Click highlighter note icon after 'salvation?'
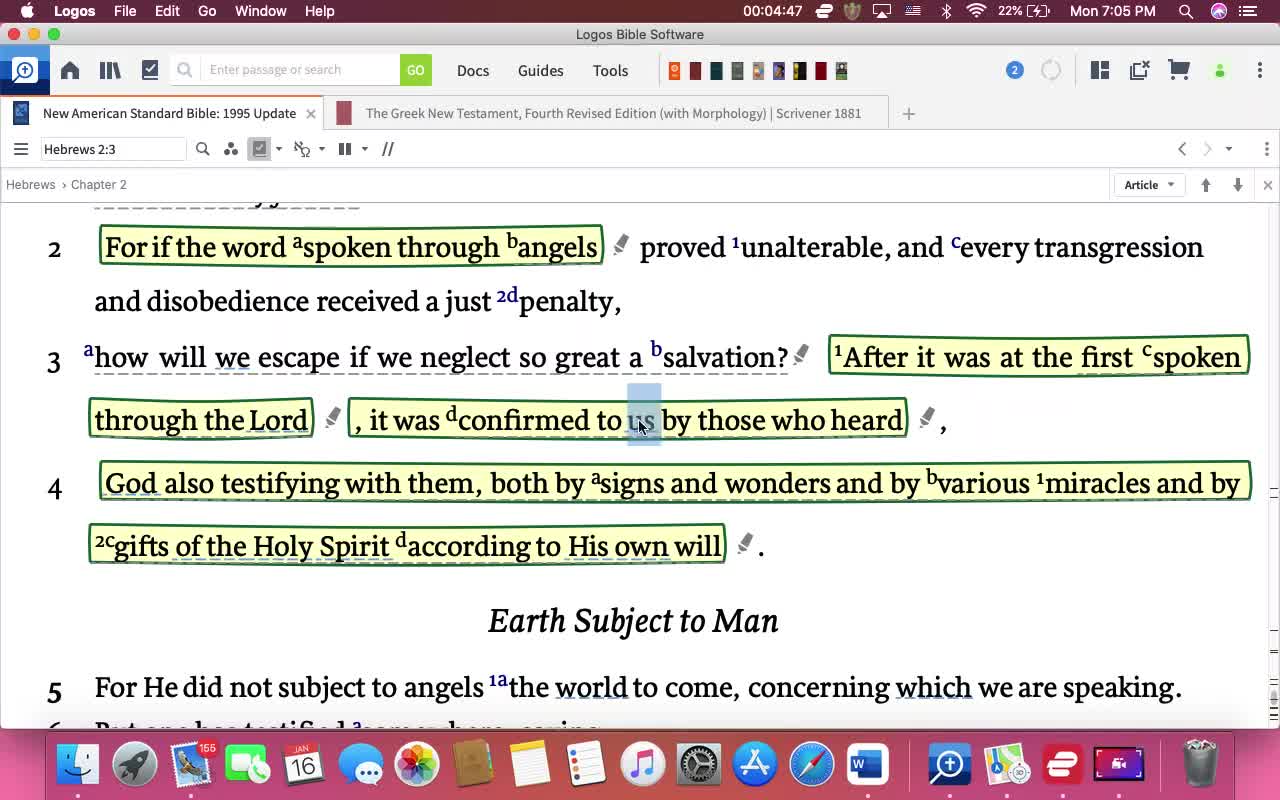Image resolution: width=1280 pixels, height=800 pixels. pos(801,355)
